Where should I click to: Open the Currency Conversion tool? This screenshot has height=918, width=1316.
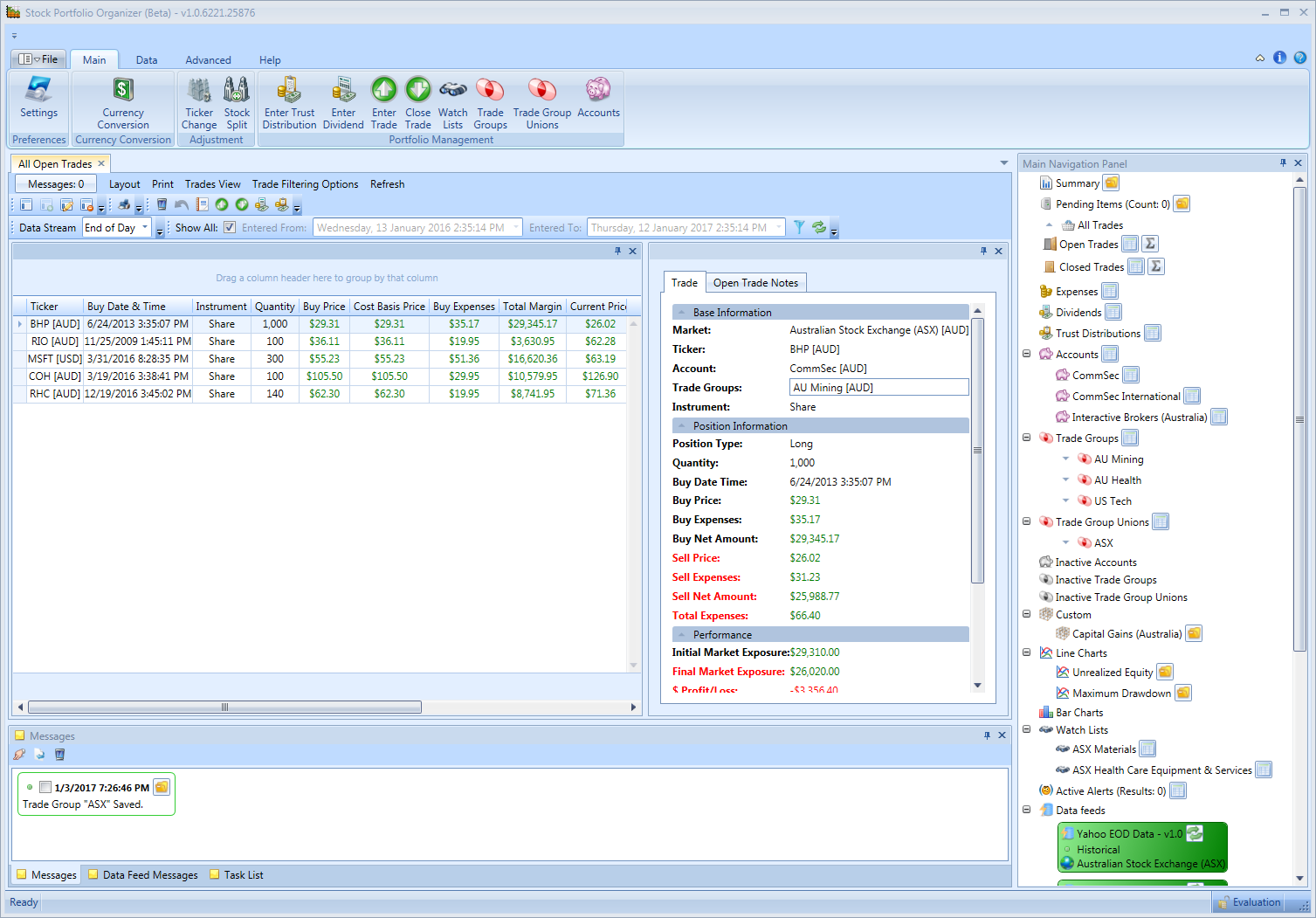pos(122,100)
